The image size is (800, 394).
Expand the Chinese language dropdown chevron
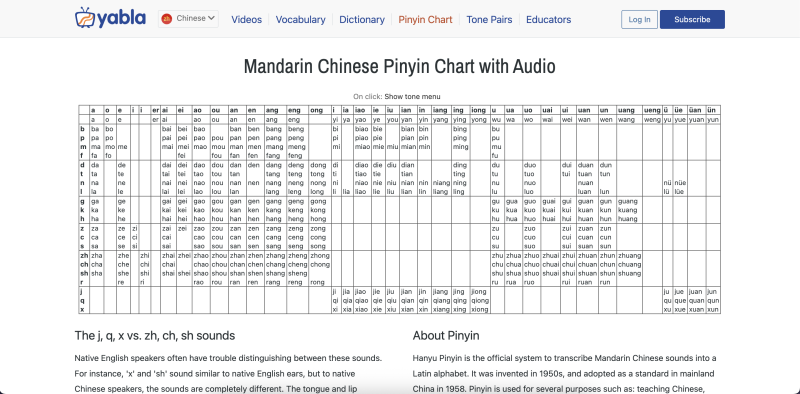click(211, 18)
